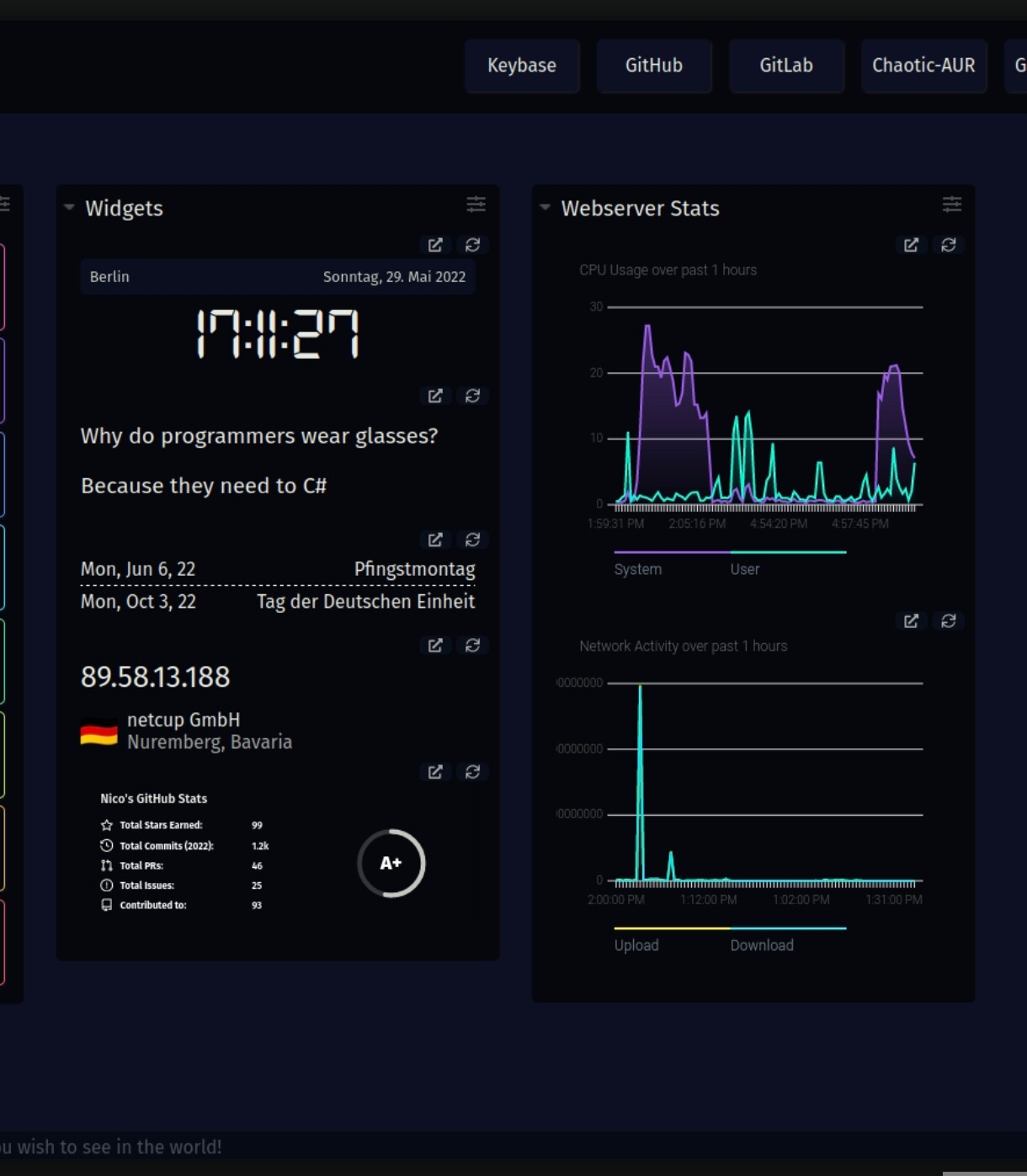Refresh Nico's GitHub Stats widget
Screen dimensions: 1027x1176
[472, 772]
